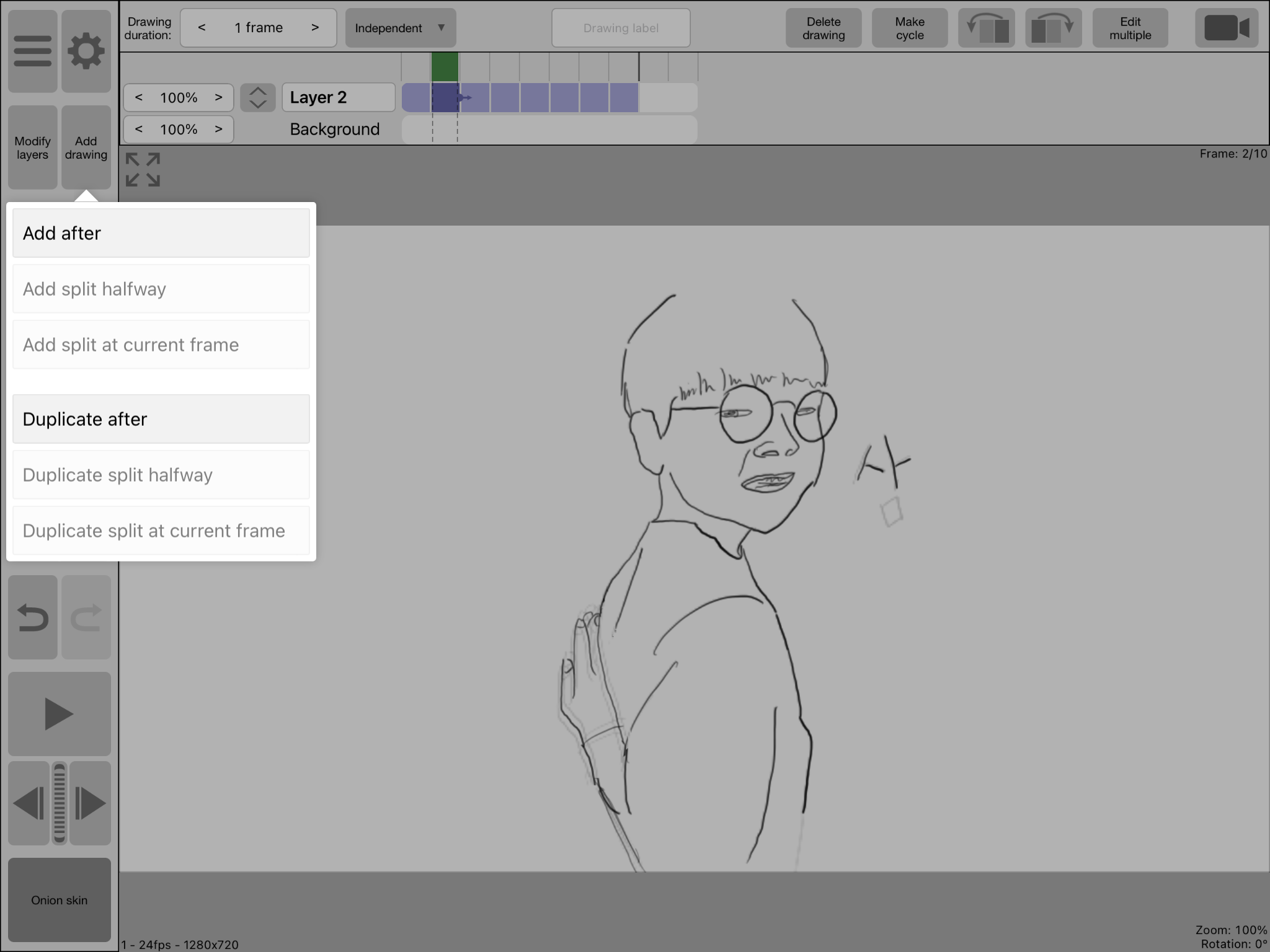Click Layer 2 reorder up-down chevrons

257,98
